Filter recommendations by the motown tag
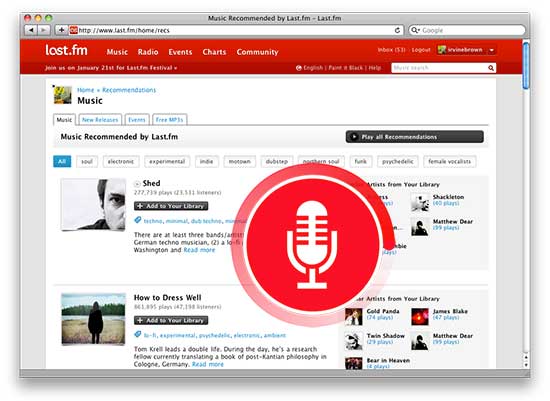The height and width of the screenshot is (401, 550). pyautogui.click(x=240, y=161)
